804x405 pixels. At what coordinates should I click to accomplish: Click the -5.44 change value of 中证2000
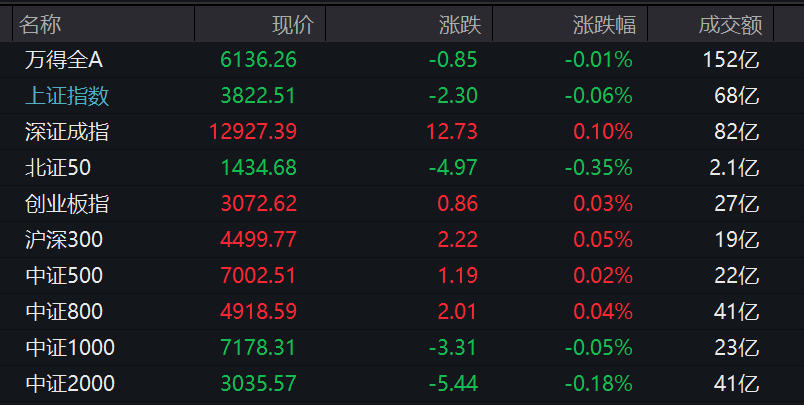click(x=453, y=384)
